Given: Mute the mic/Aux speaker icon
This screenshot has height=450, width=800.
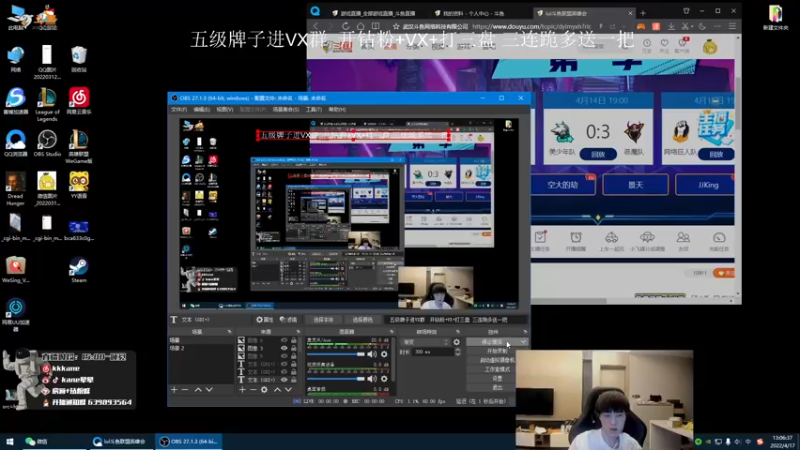Looking at the screenshot, I should coord(372,354).
